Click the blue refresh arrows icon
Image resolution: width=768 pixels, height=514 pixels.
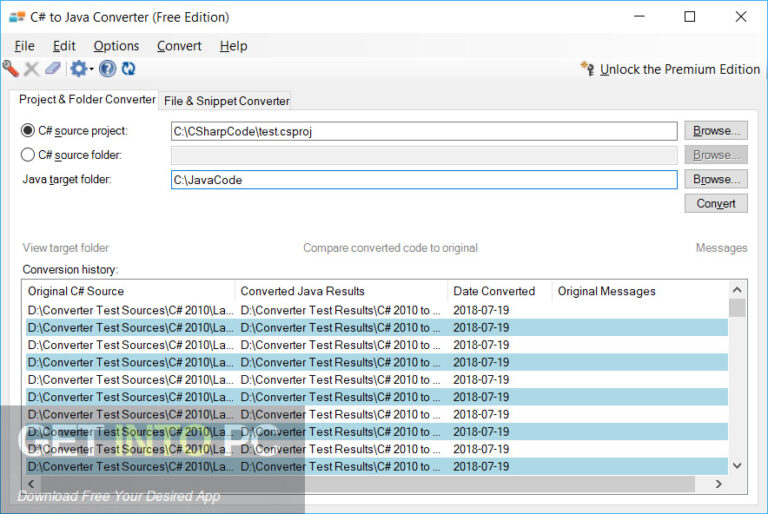(x=129, y=69)
